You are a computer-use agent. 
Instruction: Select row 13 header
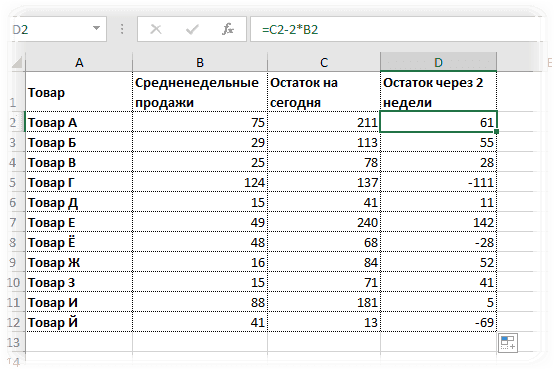pyautogui.click(x=16, y=342)
